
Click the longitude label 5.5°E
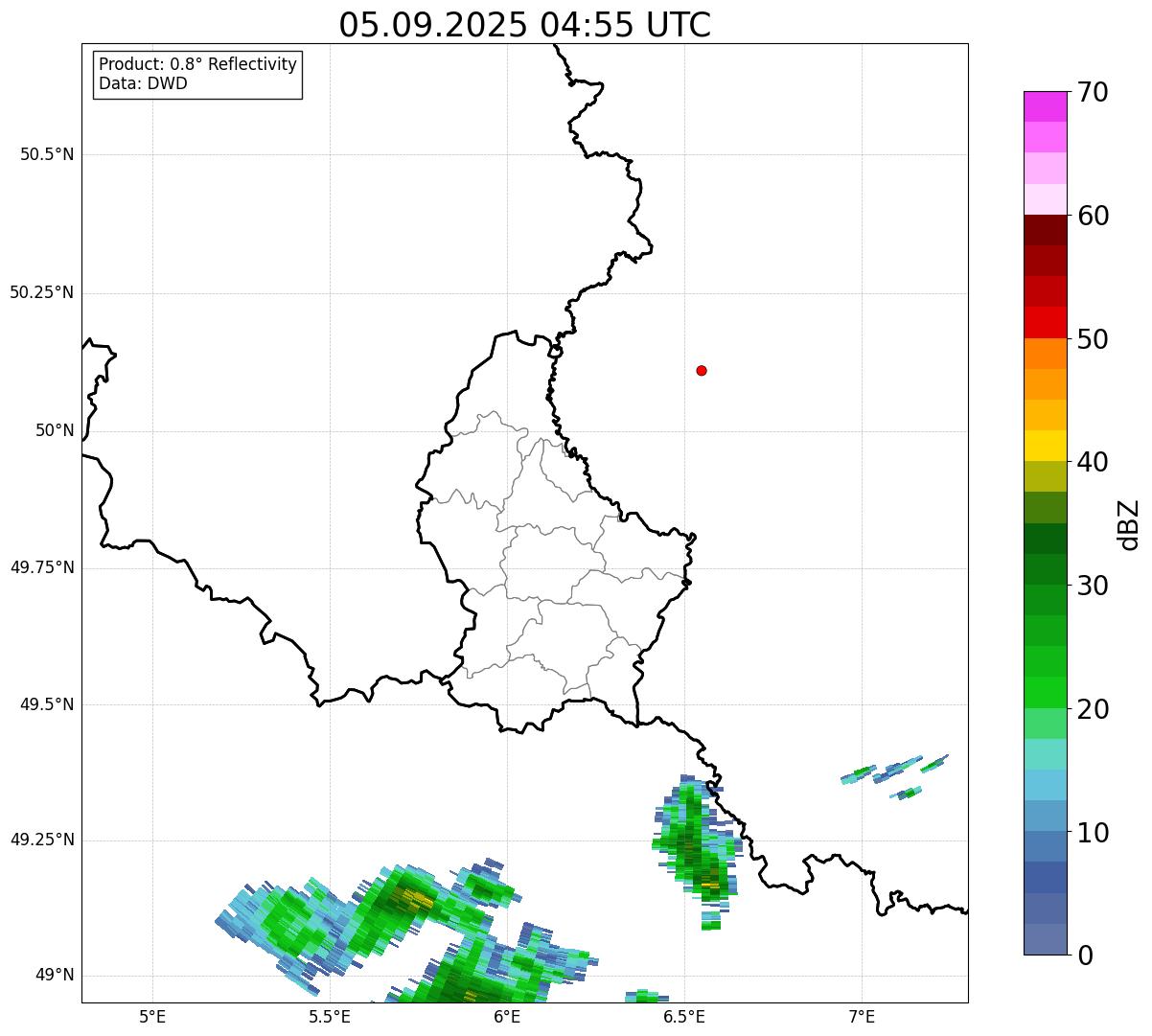[330, 1016]
